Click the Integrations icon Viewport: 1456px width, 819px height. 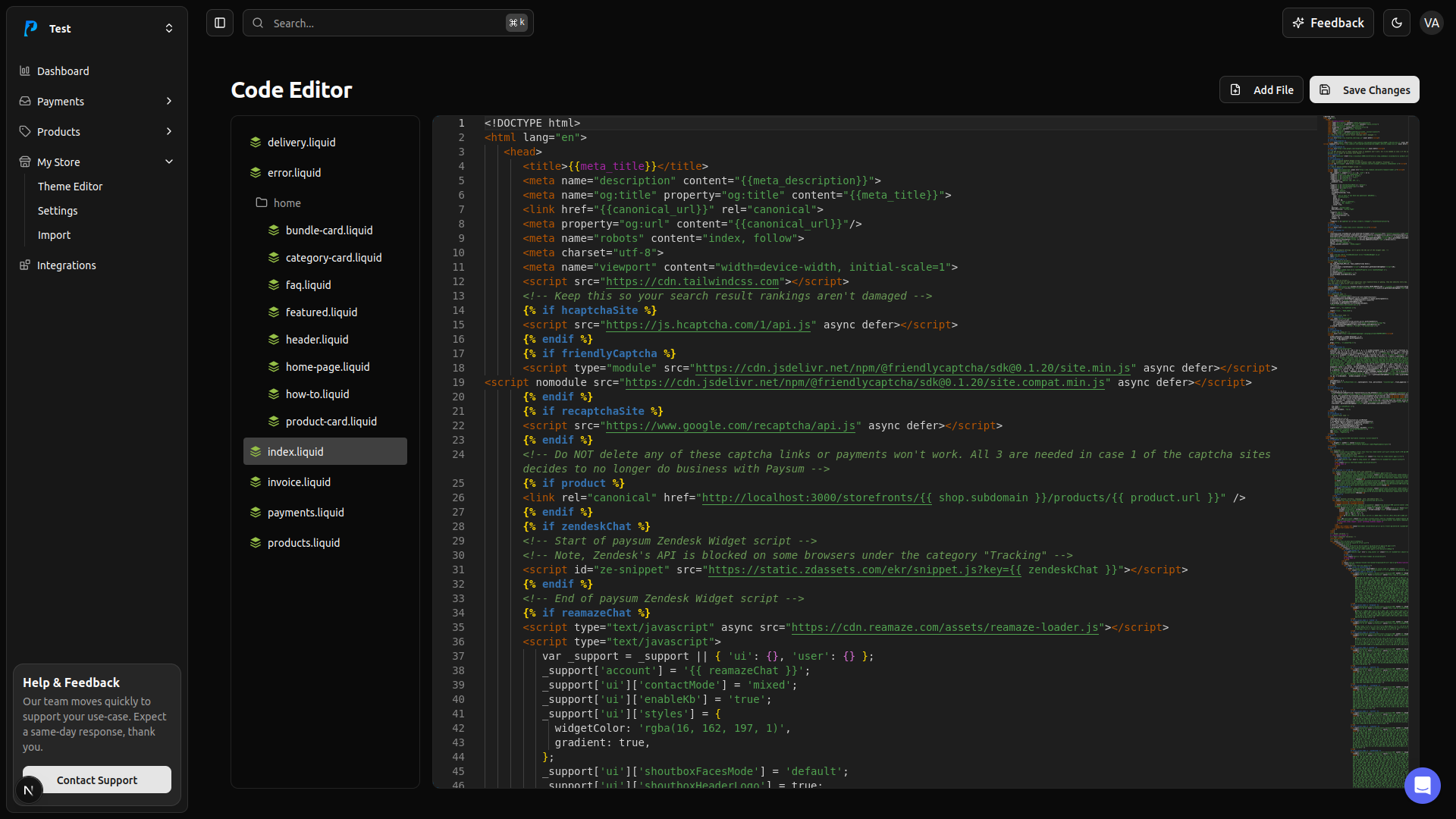(25, 265)
